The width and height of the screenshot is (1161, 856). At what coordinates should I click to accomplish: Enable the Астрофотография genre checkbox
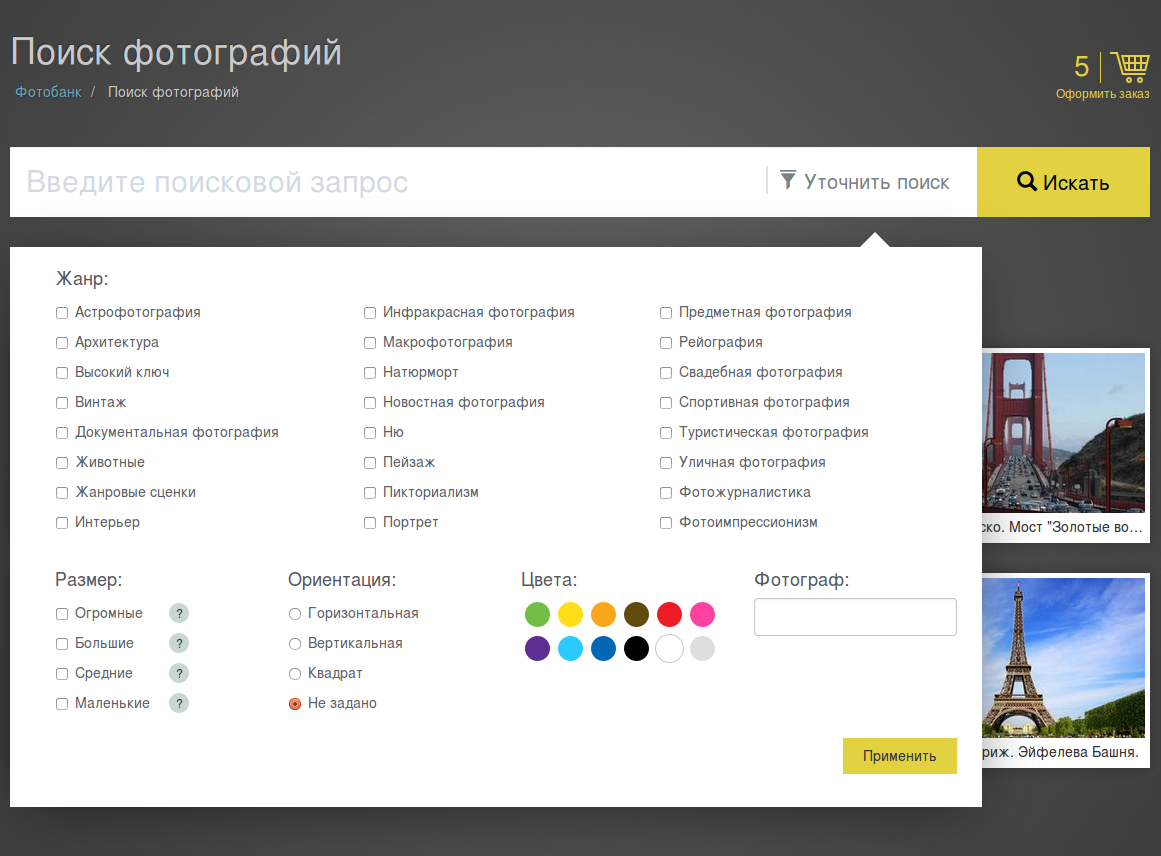[62, 313]
